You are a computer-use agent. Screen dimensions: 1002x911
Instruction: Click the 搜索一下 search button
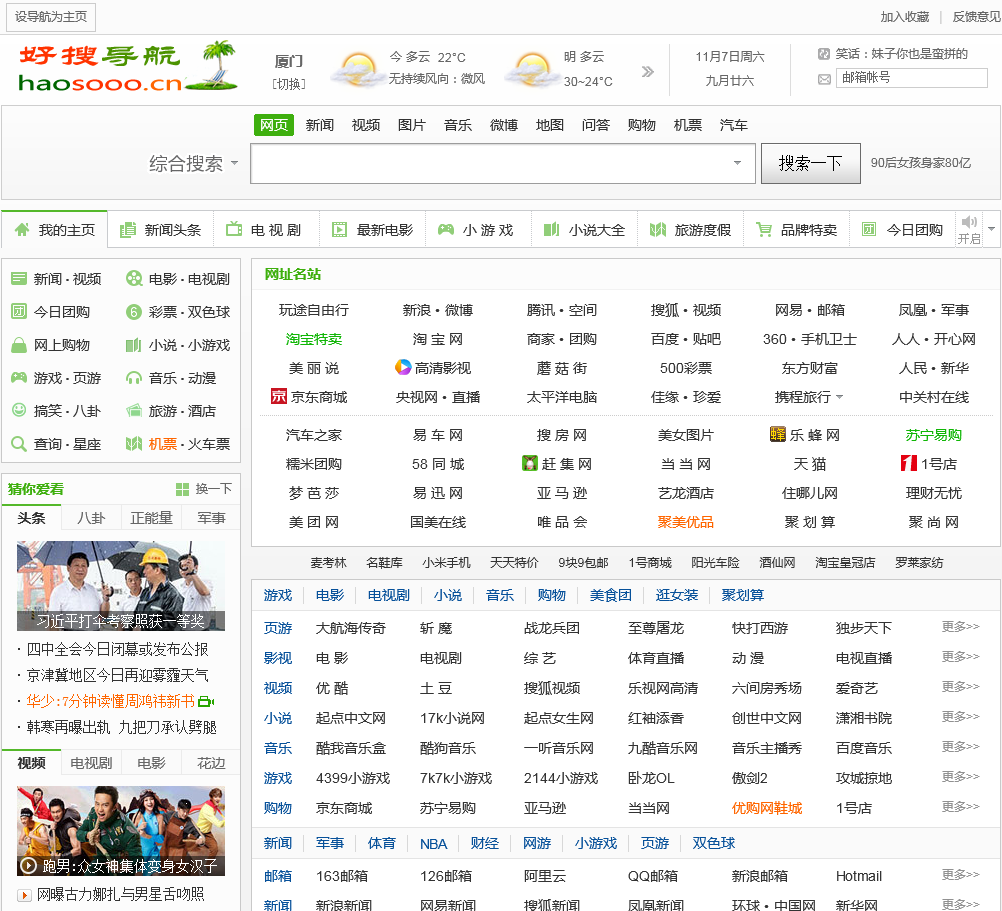(810, 164)
